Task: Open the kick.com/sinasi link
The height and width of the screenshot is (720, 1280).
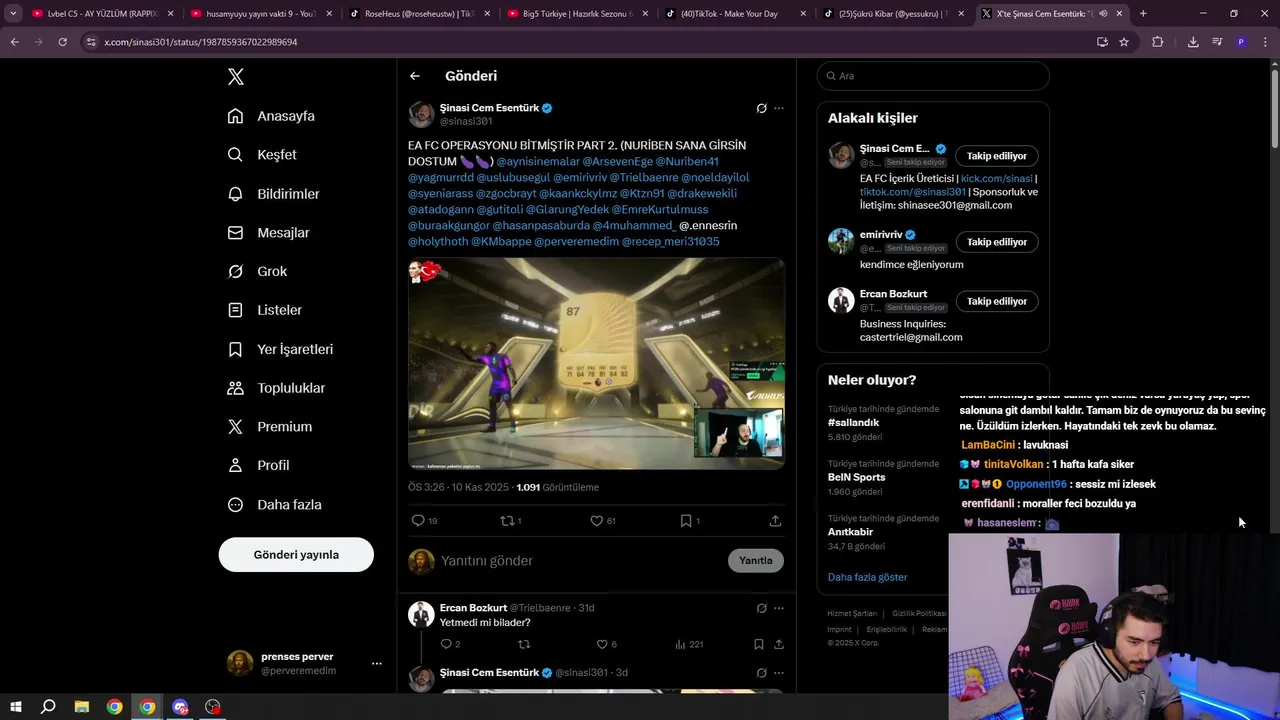Action: pos(996,179)
